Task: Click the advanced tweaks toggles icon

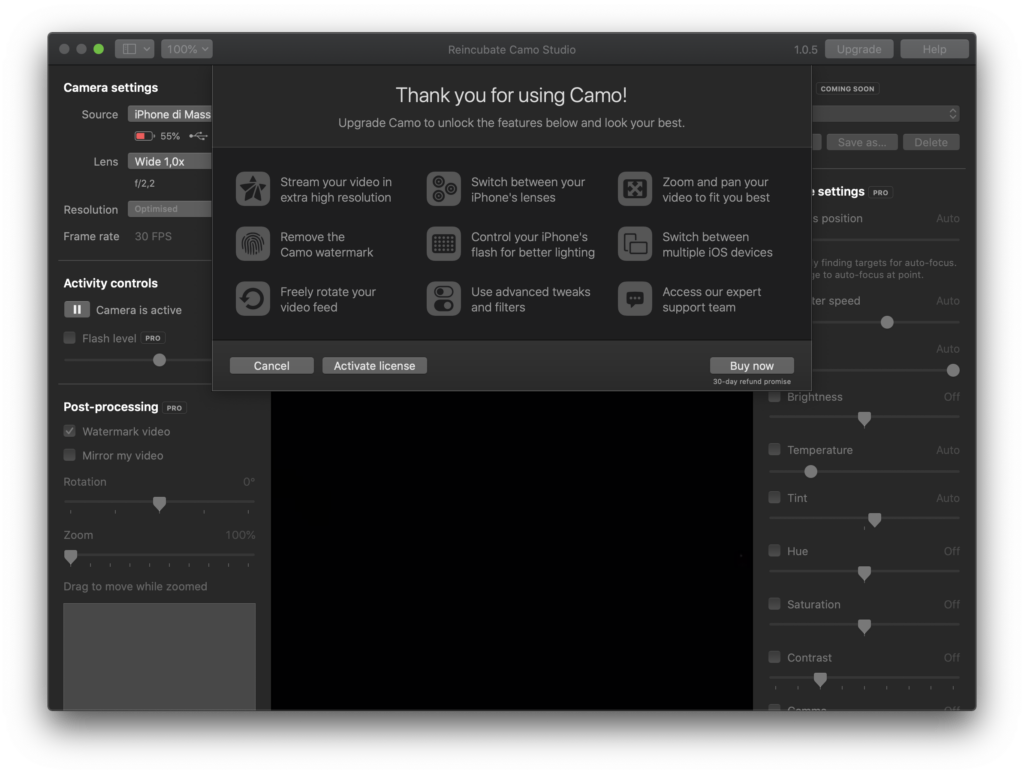Action: (x=443, y=299)
